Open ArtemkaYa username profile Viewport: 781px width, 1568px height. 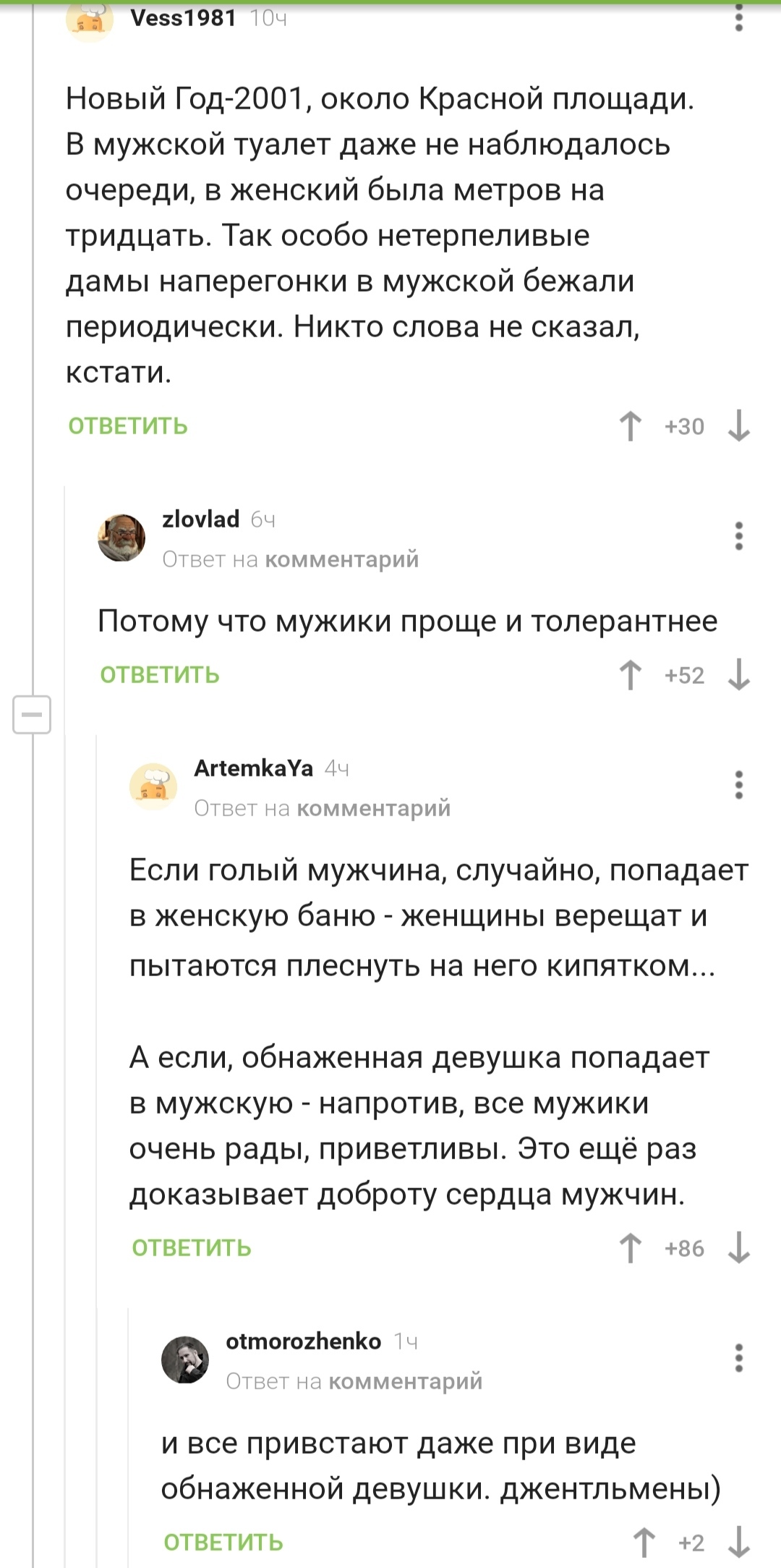pyautogui.click(x=253, y=768)
